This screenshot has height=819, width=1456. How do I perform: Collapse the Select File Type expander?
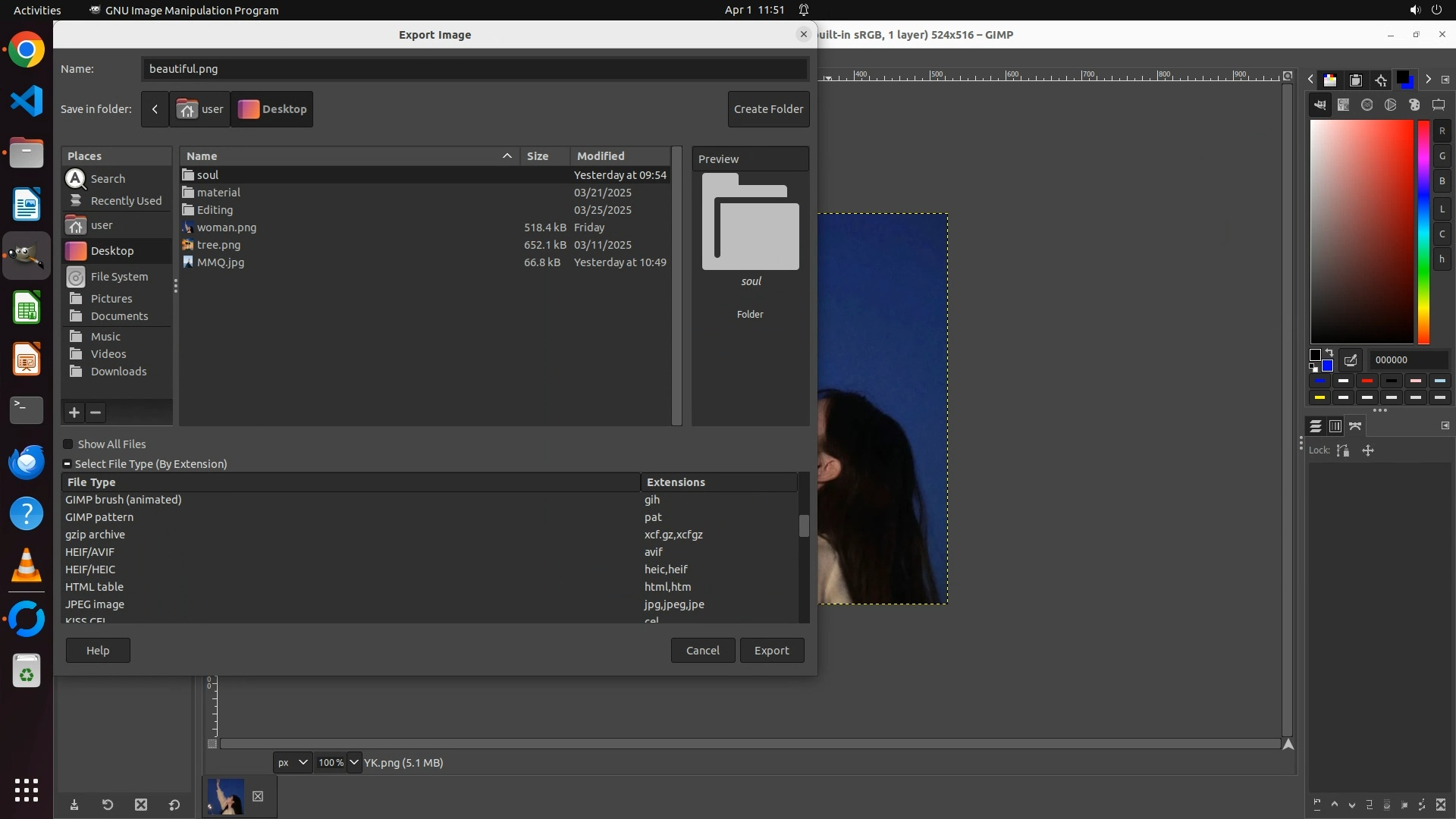67,464
